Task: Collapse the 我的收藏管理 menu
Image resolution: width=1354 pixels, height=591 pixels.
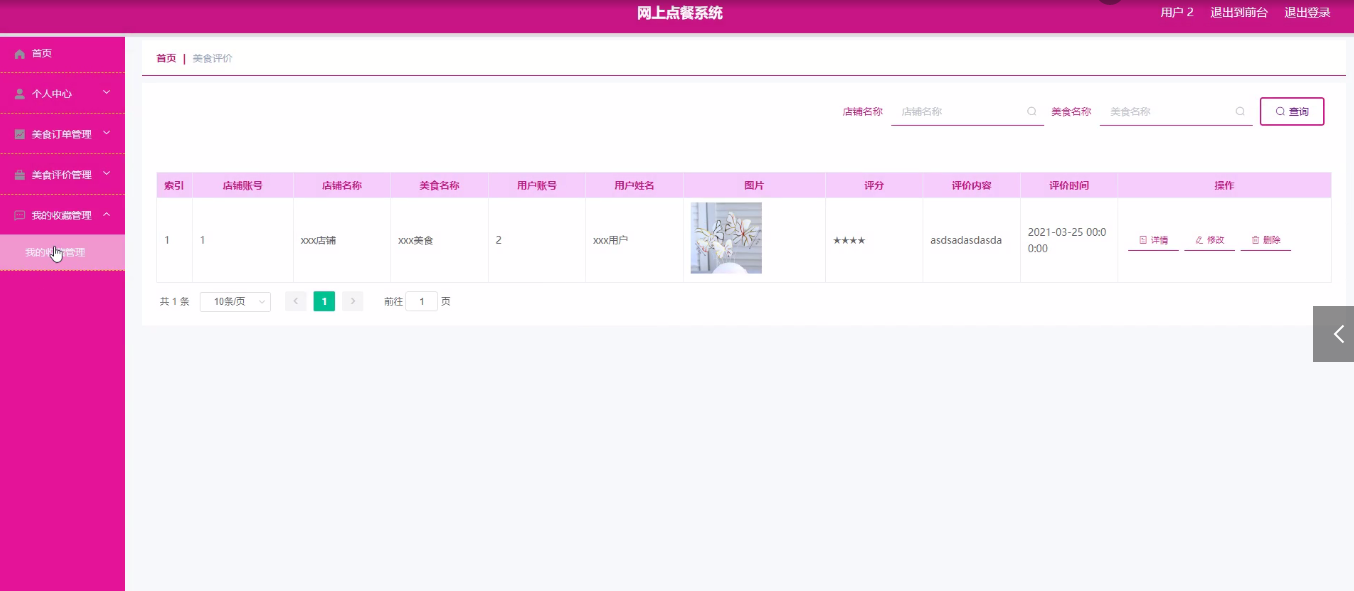Action: pyautogui.click(x=105, y=214)
